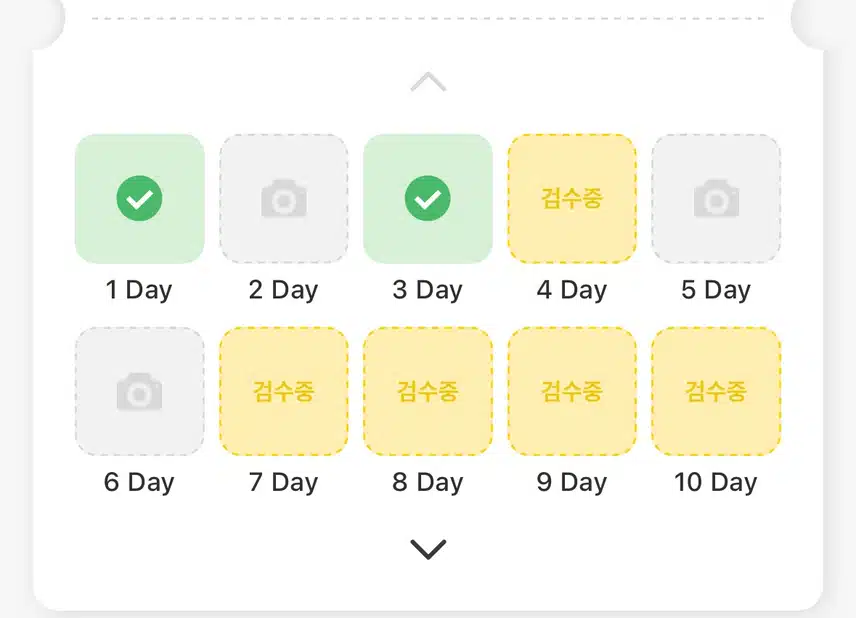The image size is (856, 618).
Task: Click the "10 Day" label
Action: pos(716,483)
